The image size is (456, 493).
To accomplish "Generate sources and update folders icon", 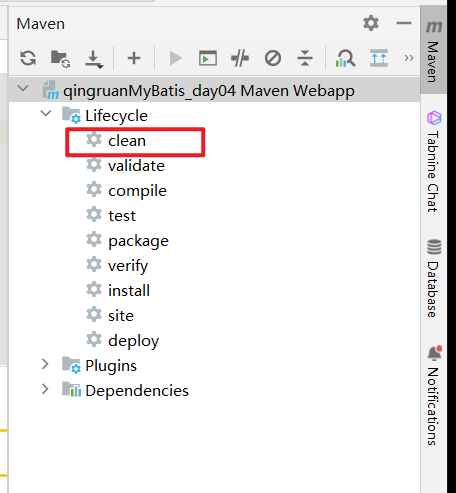I will [60, 59].
